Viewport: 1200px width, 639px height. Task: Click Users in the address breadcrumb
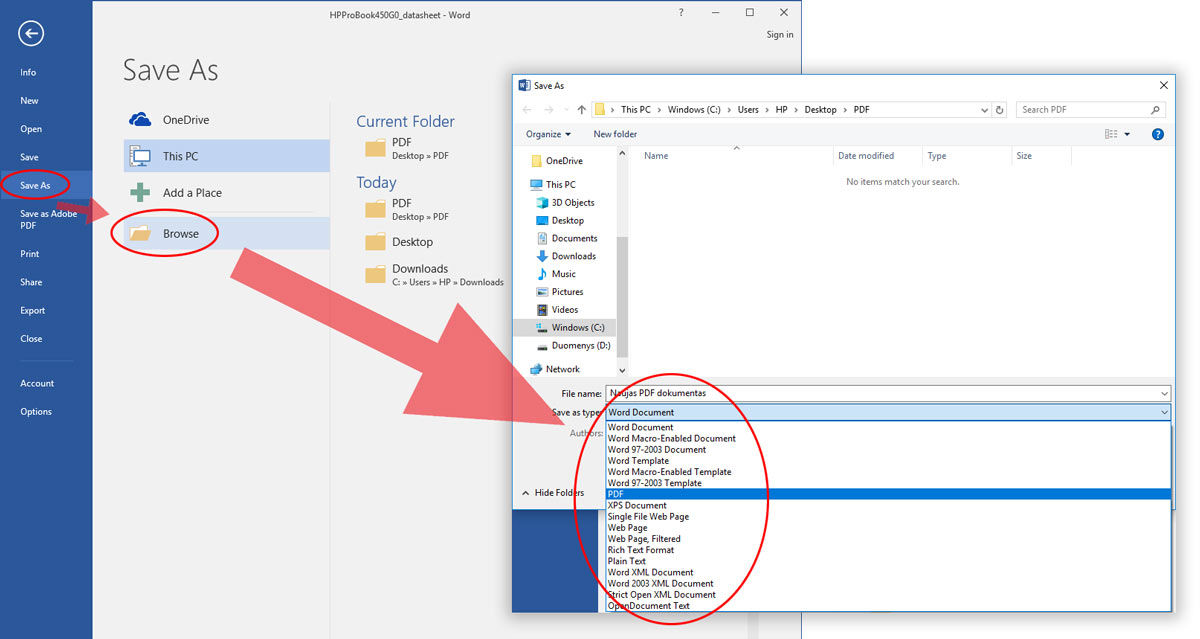[748, 110]
